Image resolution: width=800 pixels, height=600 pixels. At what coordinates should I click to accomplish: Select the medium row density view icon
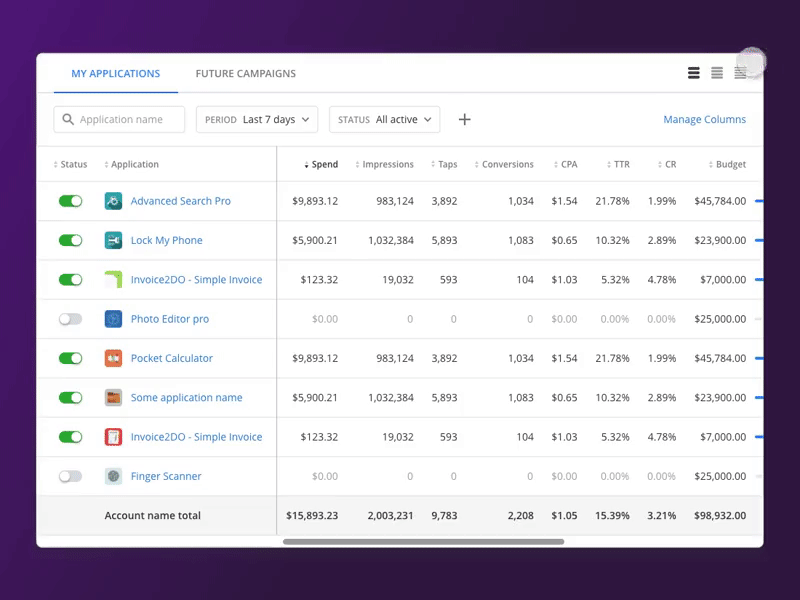pos(717,73)
